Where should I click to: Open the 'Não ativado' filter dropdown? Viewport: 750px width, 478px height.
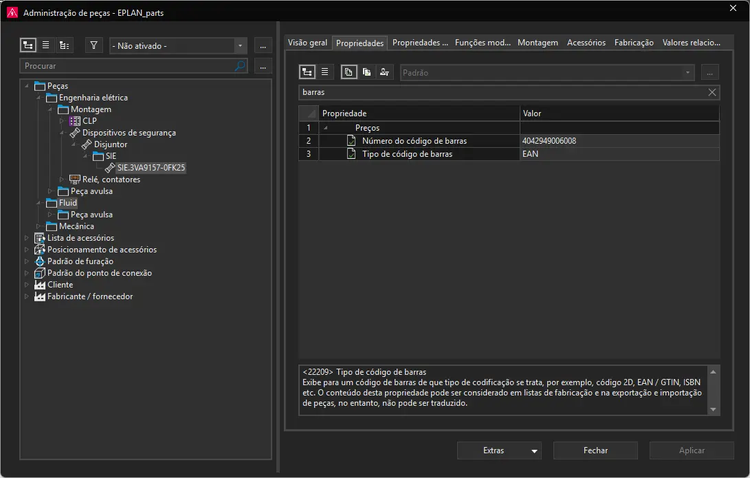tap(240, 45)
